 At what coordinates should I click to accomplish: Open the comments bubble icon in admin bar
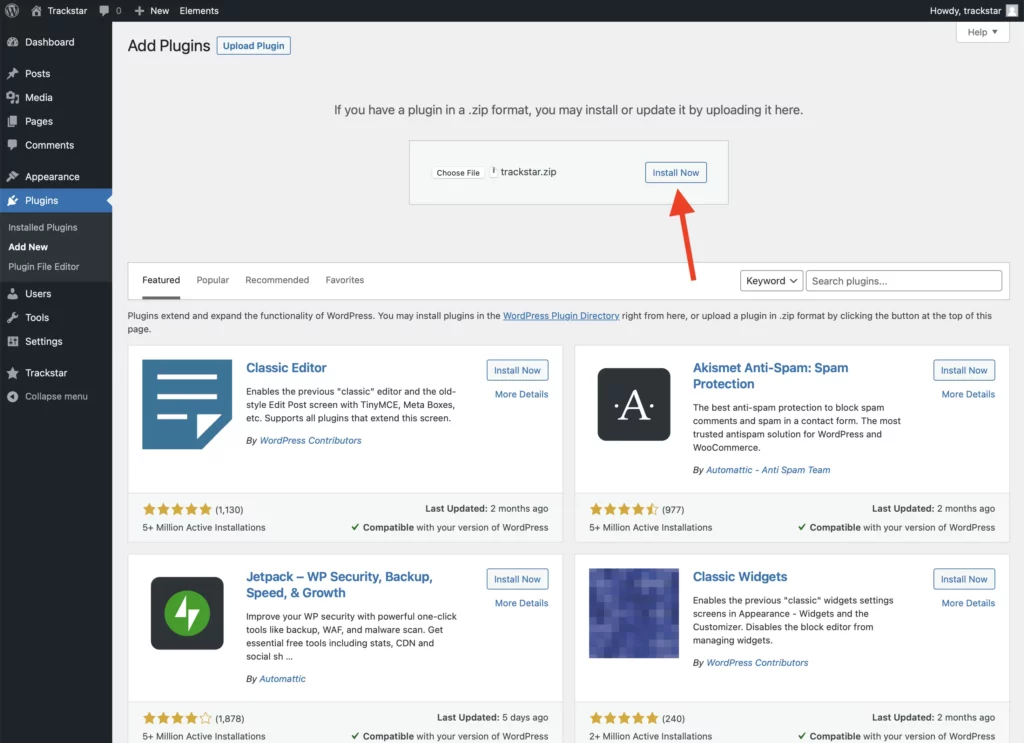pos(104,10)
